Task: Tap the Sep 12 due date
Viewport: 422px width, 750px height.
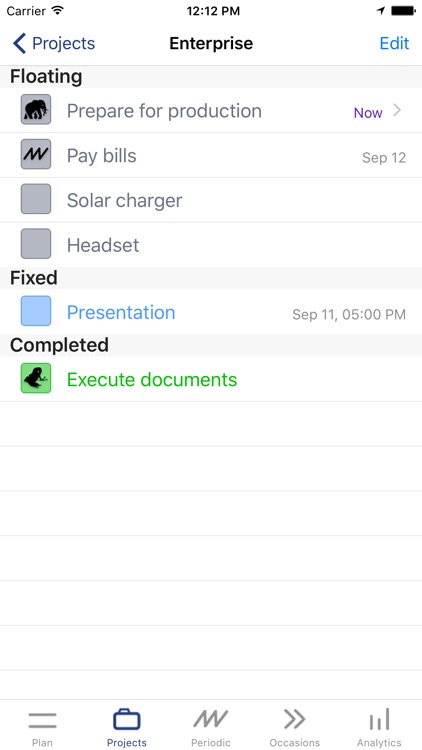Action: (x=384, y=157)
